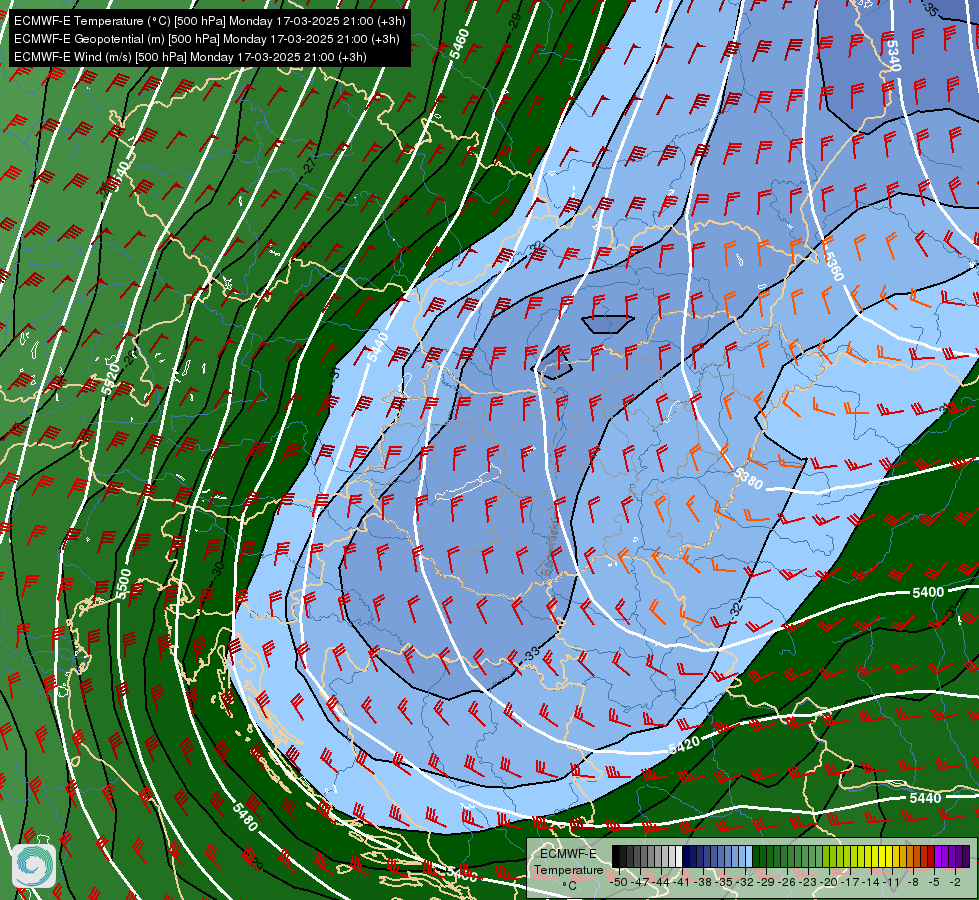The width and height of the screenshot is (979, 900).
Task: Click the 5500 geopotential contour label
Action: tap(124, 584)
